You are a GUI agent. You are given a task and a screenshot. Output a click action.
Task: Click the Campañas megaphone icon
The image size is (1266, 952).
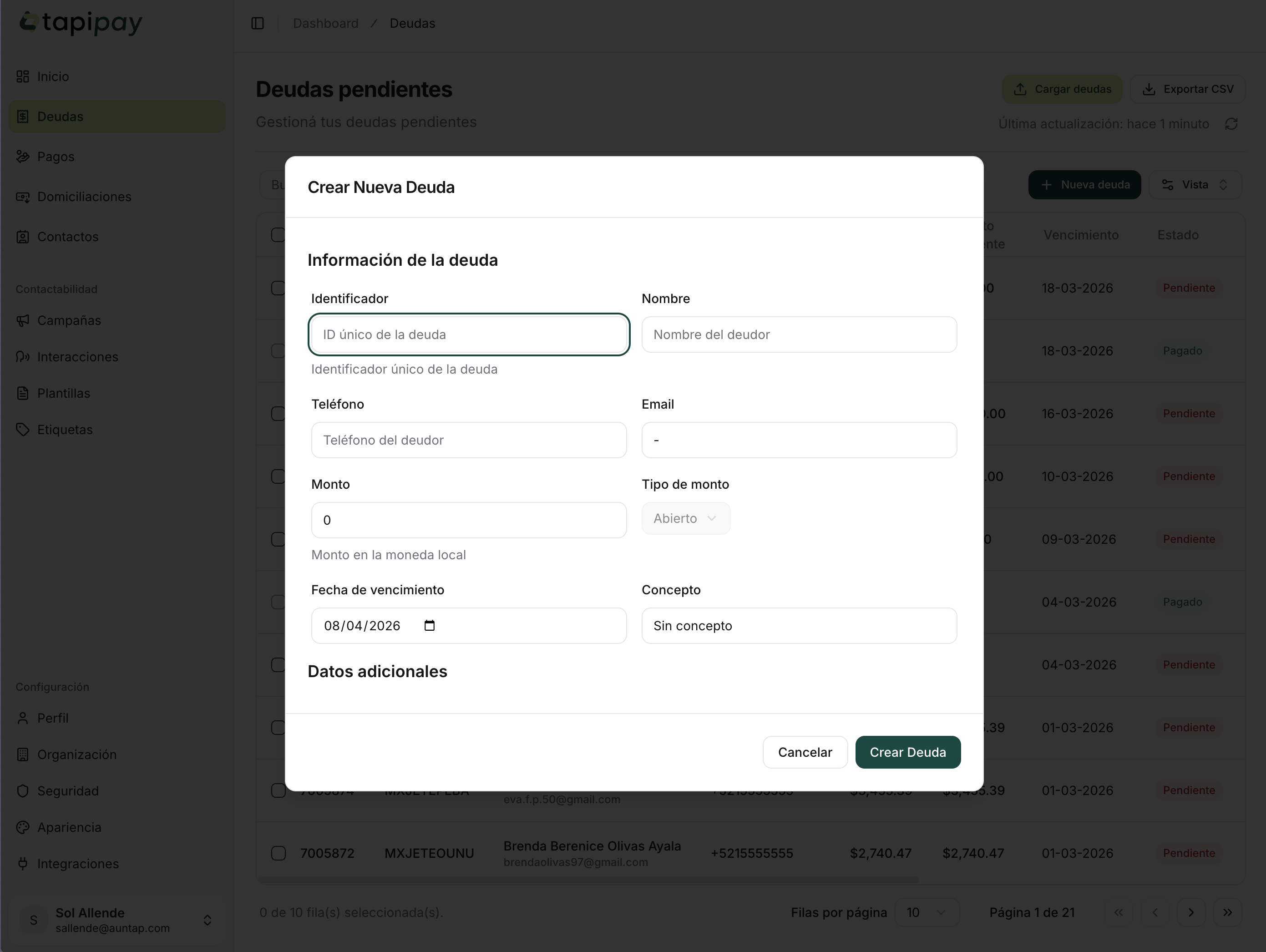click(23, 320)
